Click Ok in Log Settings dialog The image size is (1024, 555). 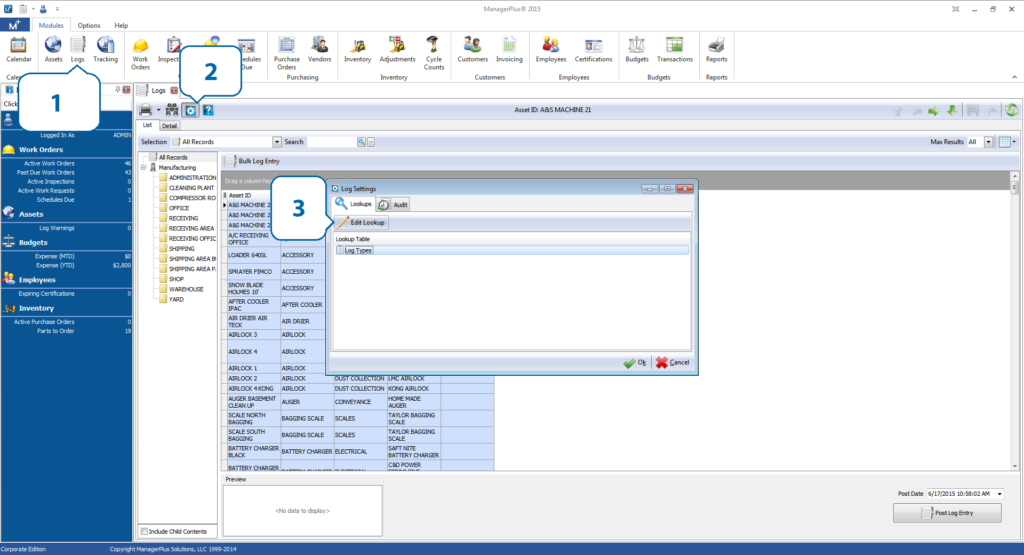[635, 362]
